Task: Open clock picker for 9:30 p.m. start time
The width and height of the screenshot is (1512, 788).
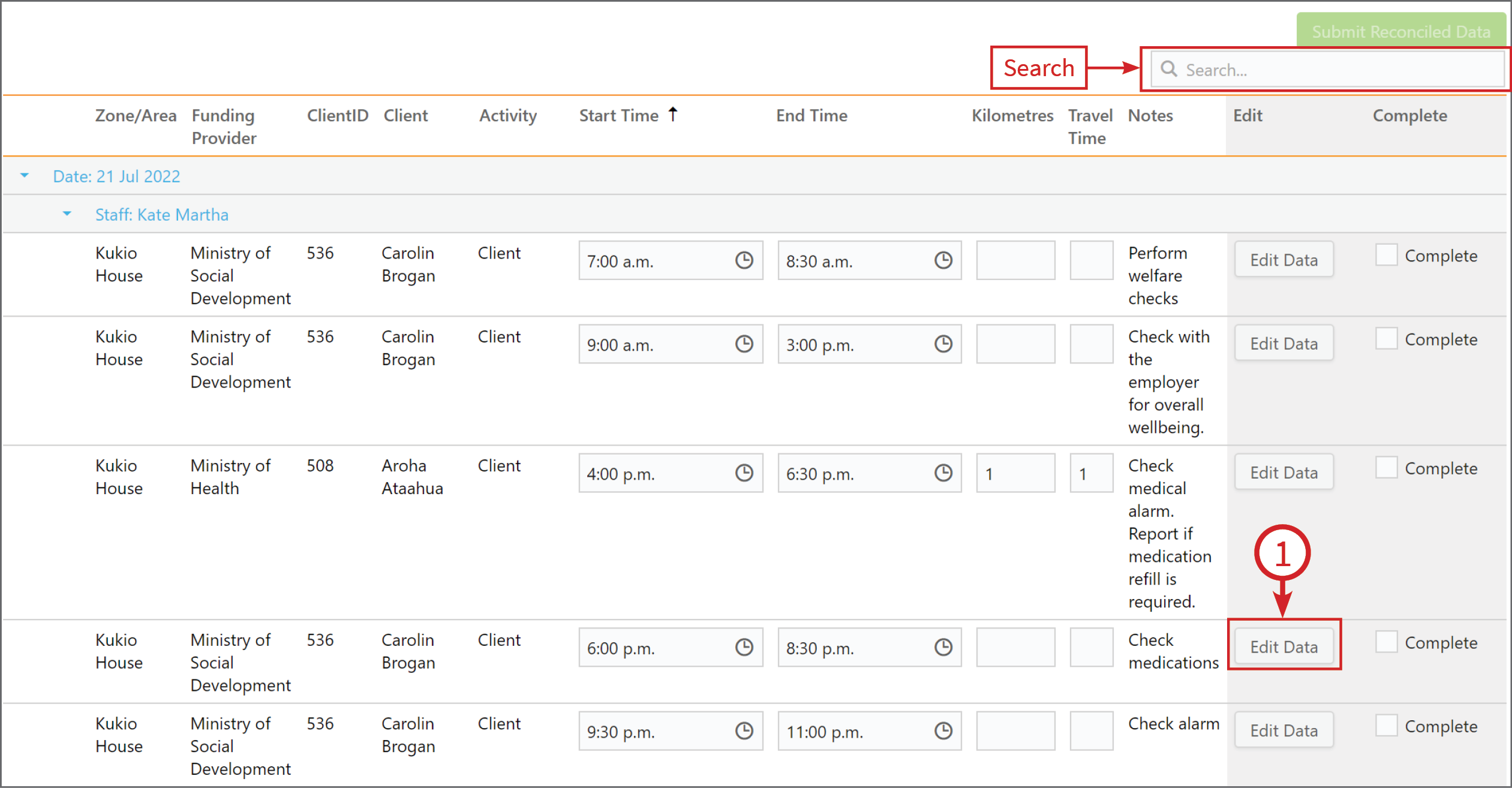Action: (744, 730)
